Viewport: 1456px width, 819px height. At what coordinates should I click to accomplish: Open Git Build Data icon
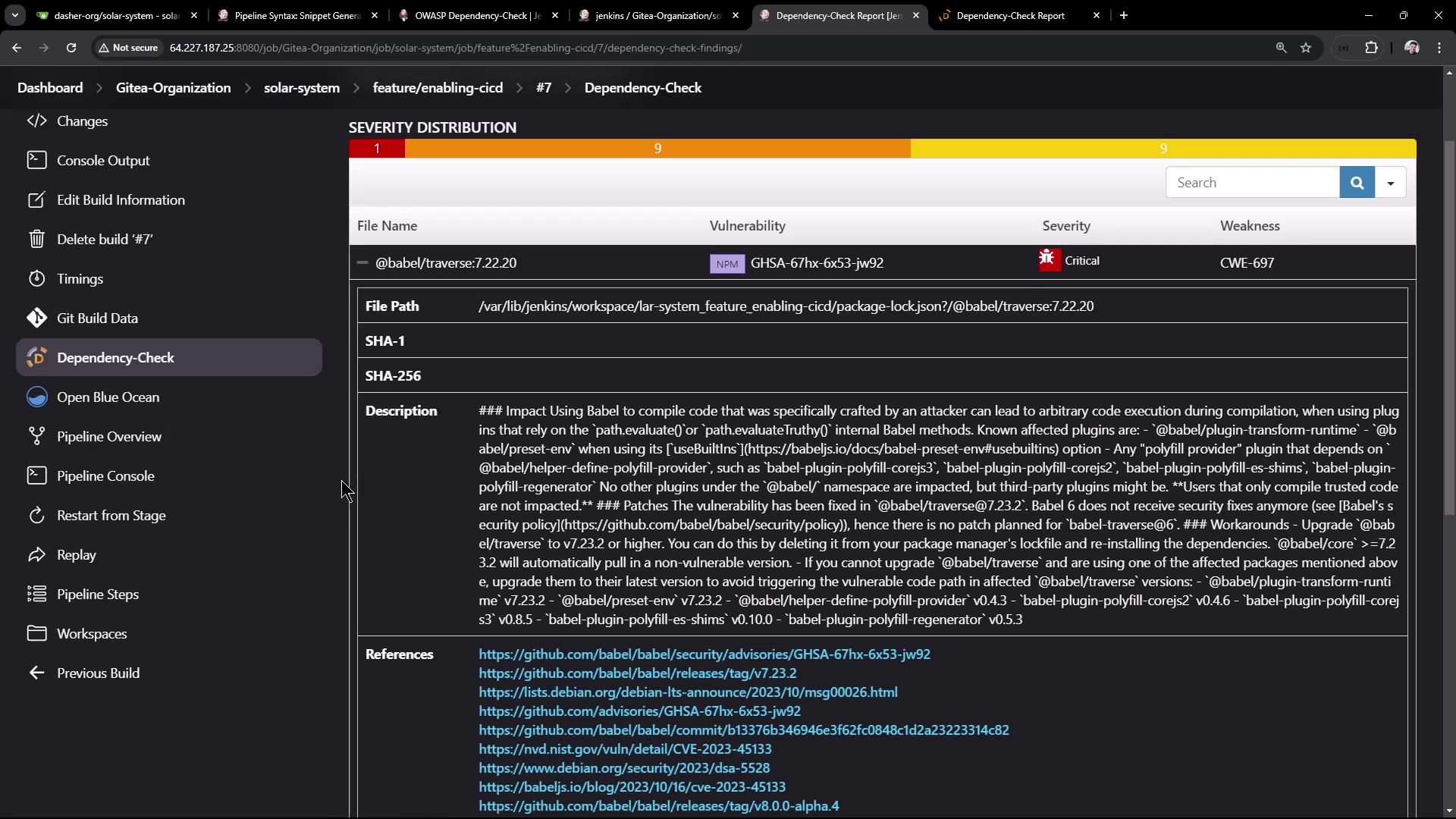tap(36, 318)
